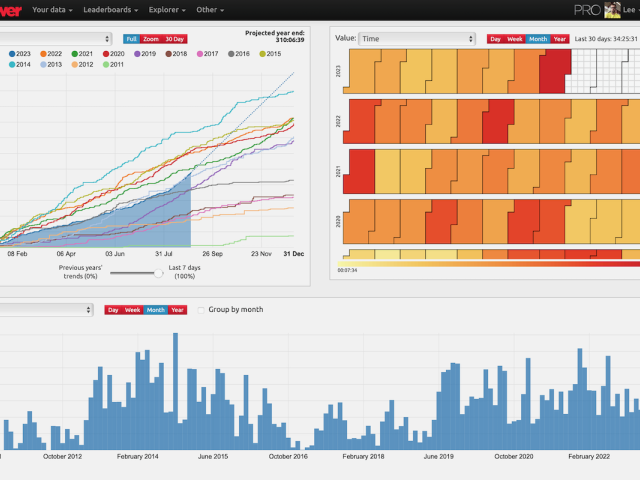Click the dark red 2023 heatmap month cell
The height and width of the screenshot is (480, 640).
(x=551, y=70)
